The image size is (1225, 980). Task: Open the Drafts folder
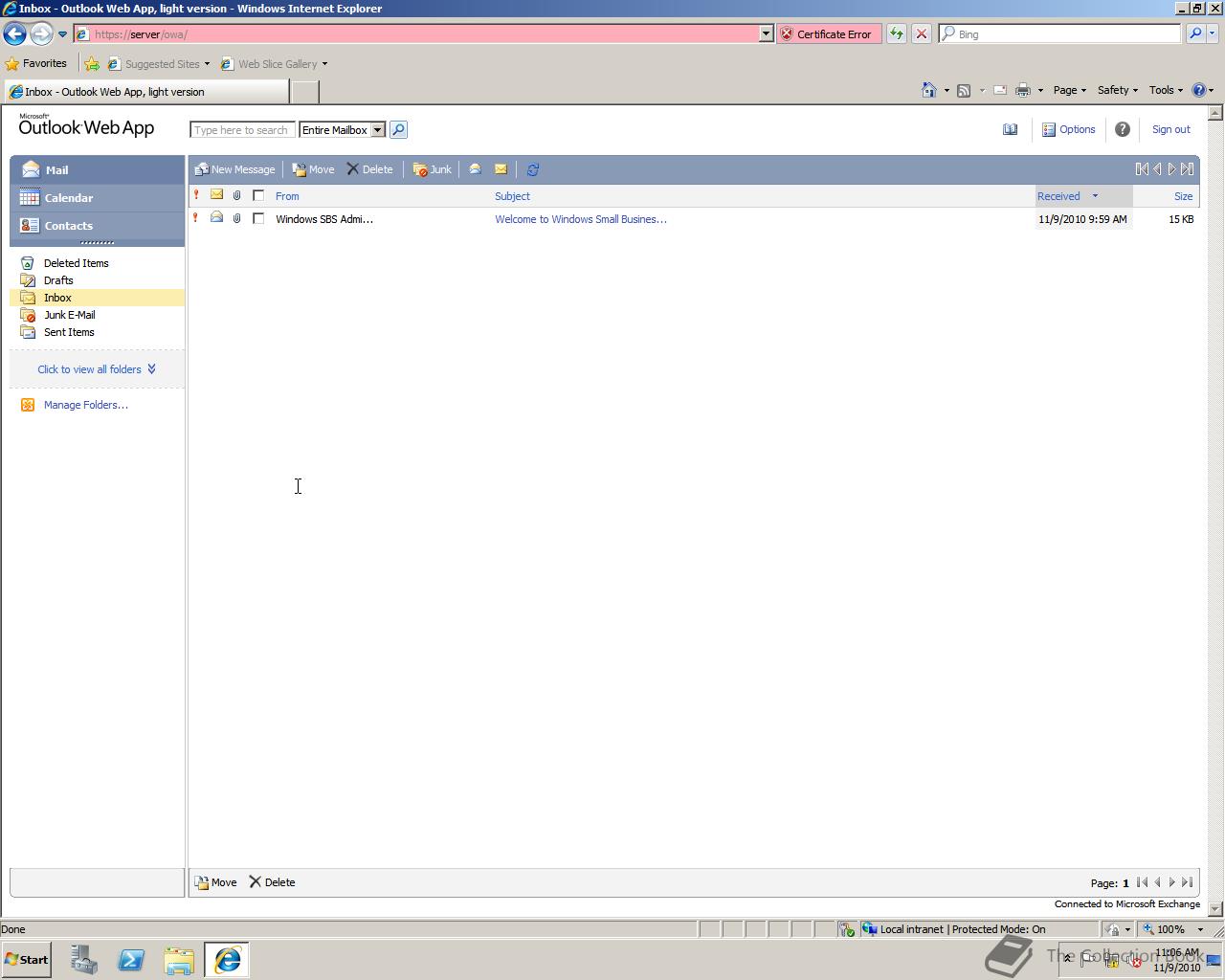(58, 280)
